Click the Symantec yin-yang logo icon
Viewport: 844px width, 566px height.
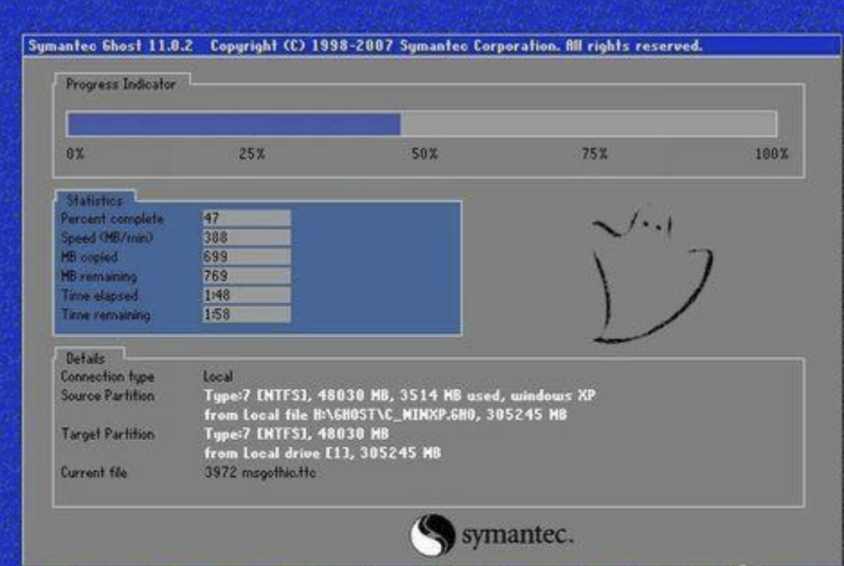coord(432,534)
